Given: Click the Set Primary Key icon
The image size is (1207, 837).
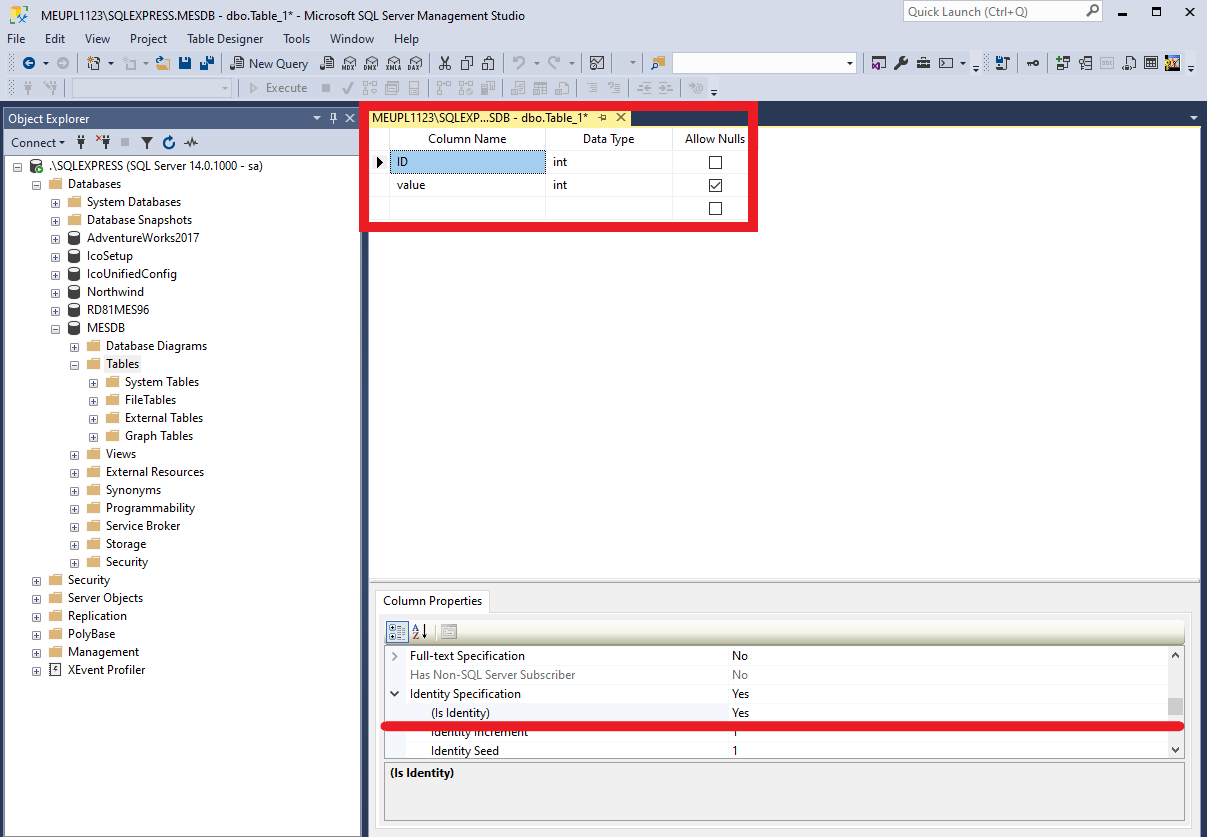Looking at the screenshot, I should [1033, 63].
